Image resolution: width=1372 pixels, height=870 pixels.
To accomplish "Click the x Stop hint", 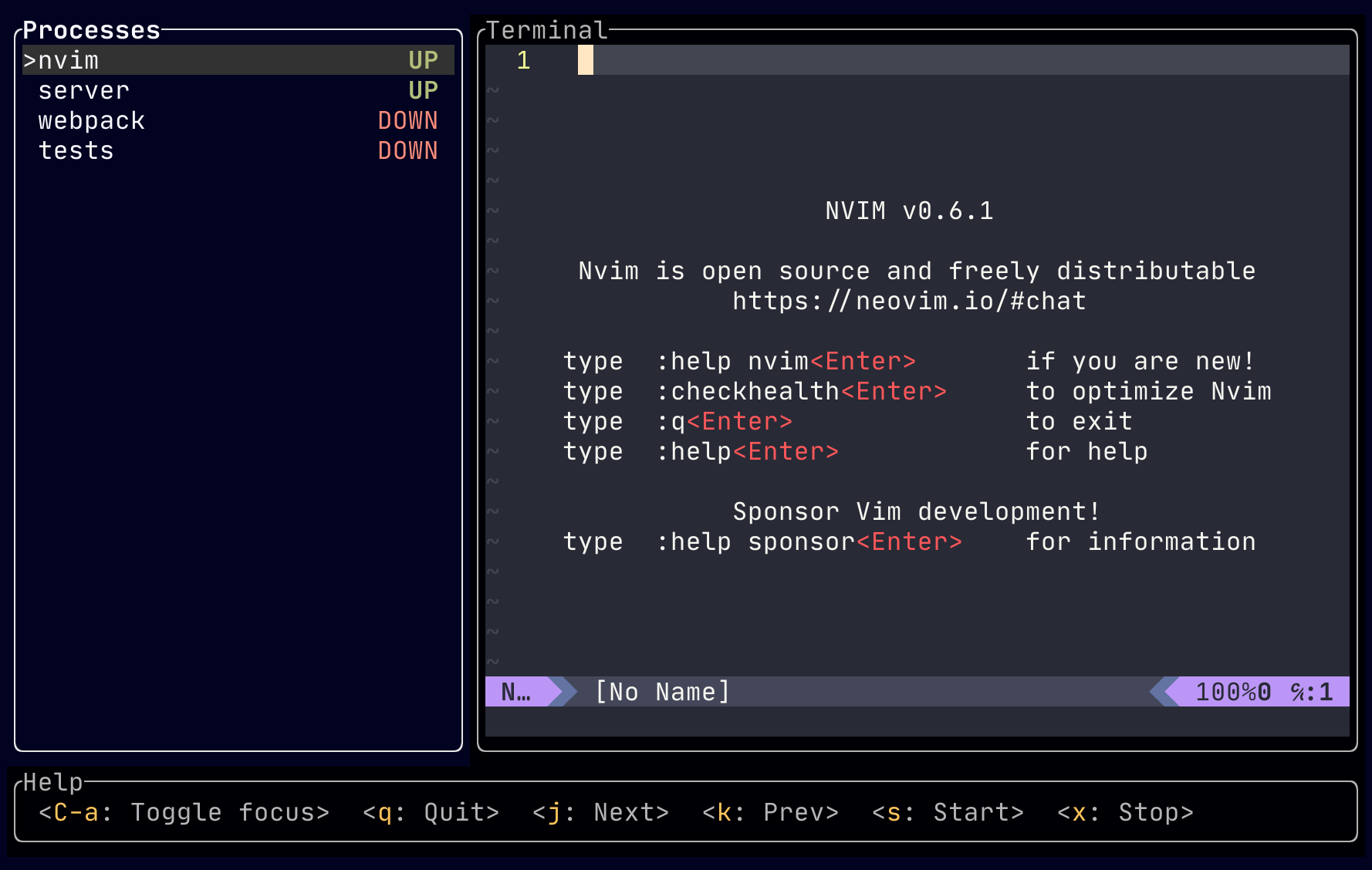I will click(1125, 812).
